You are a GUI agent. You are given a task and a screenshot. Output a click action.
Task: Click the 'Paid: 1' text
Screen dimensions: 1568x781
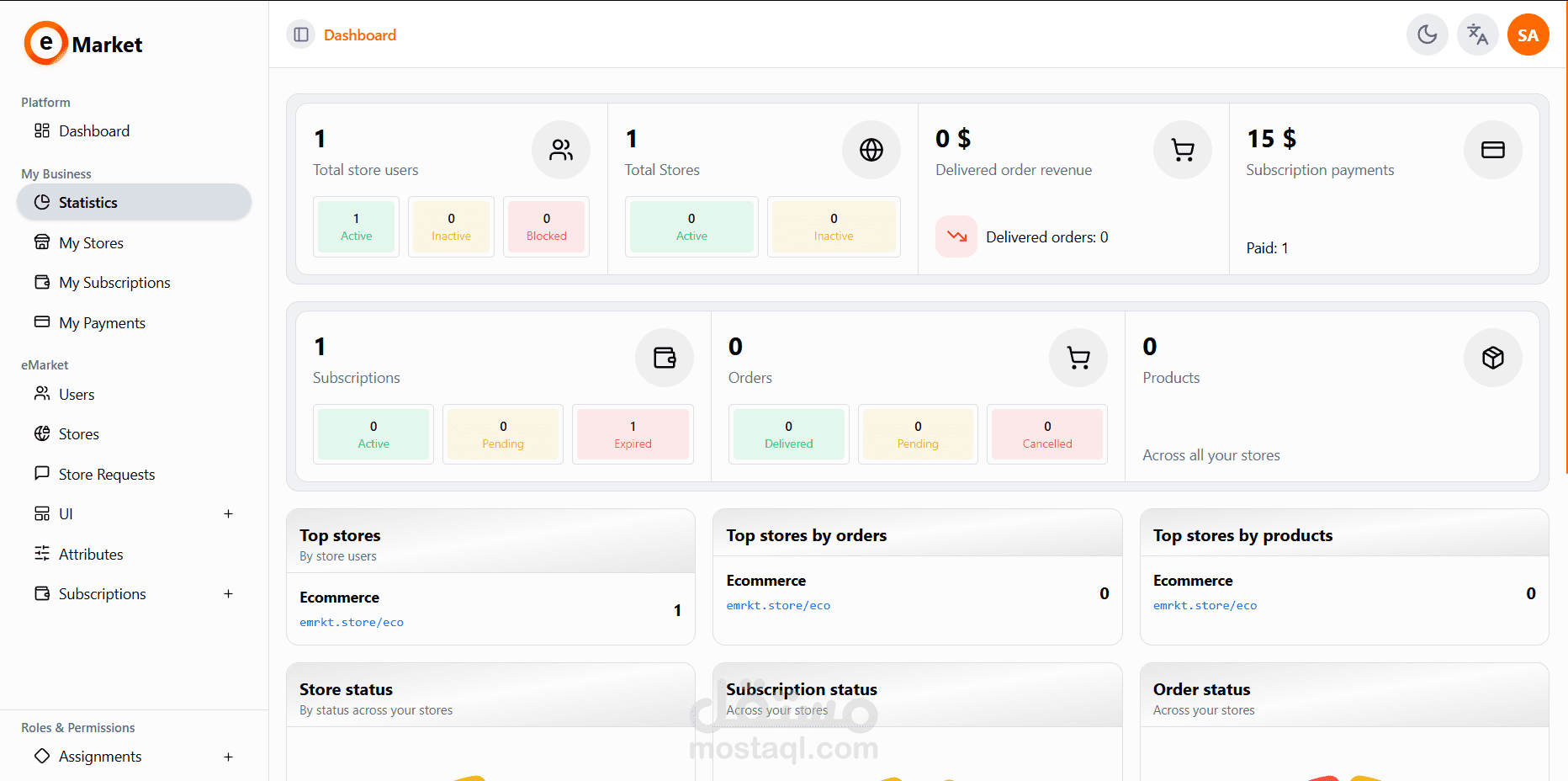coord(1267,248)
